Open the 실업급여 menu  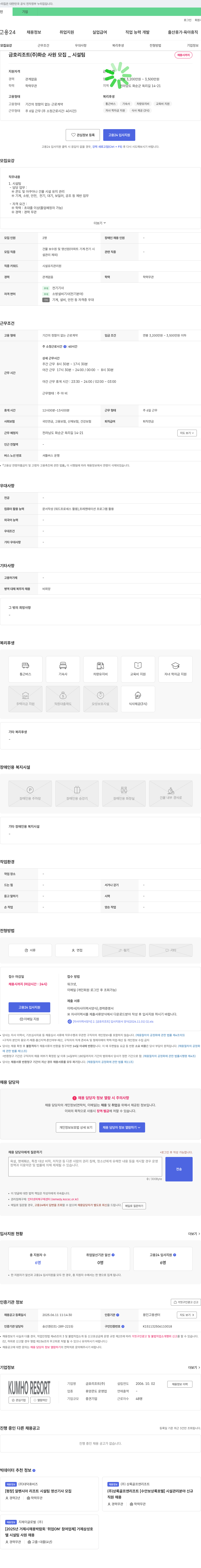click(x=100, y=32)
